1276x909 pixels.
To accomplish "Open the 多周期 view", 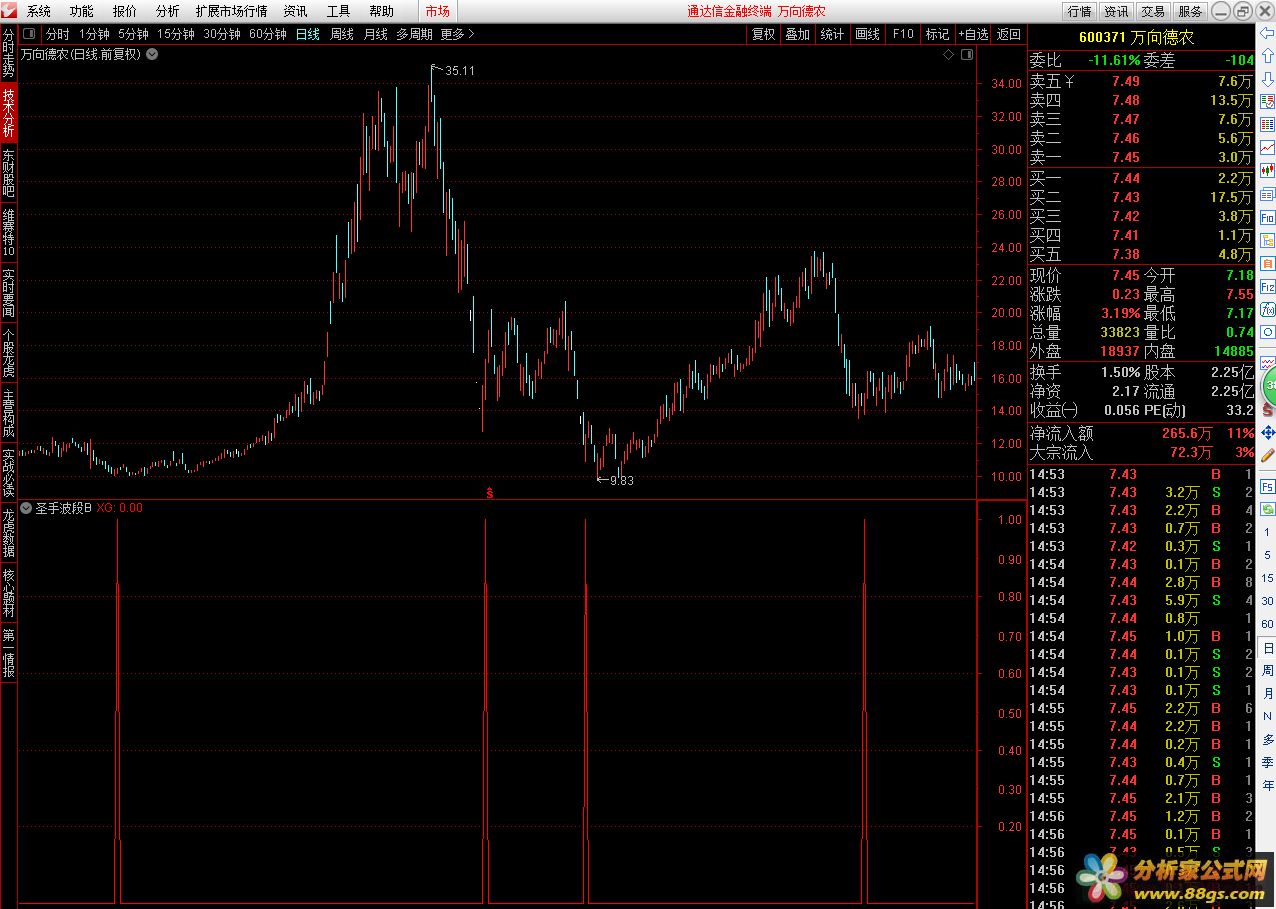I will click(414, 34).
